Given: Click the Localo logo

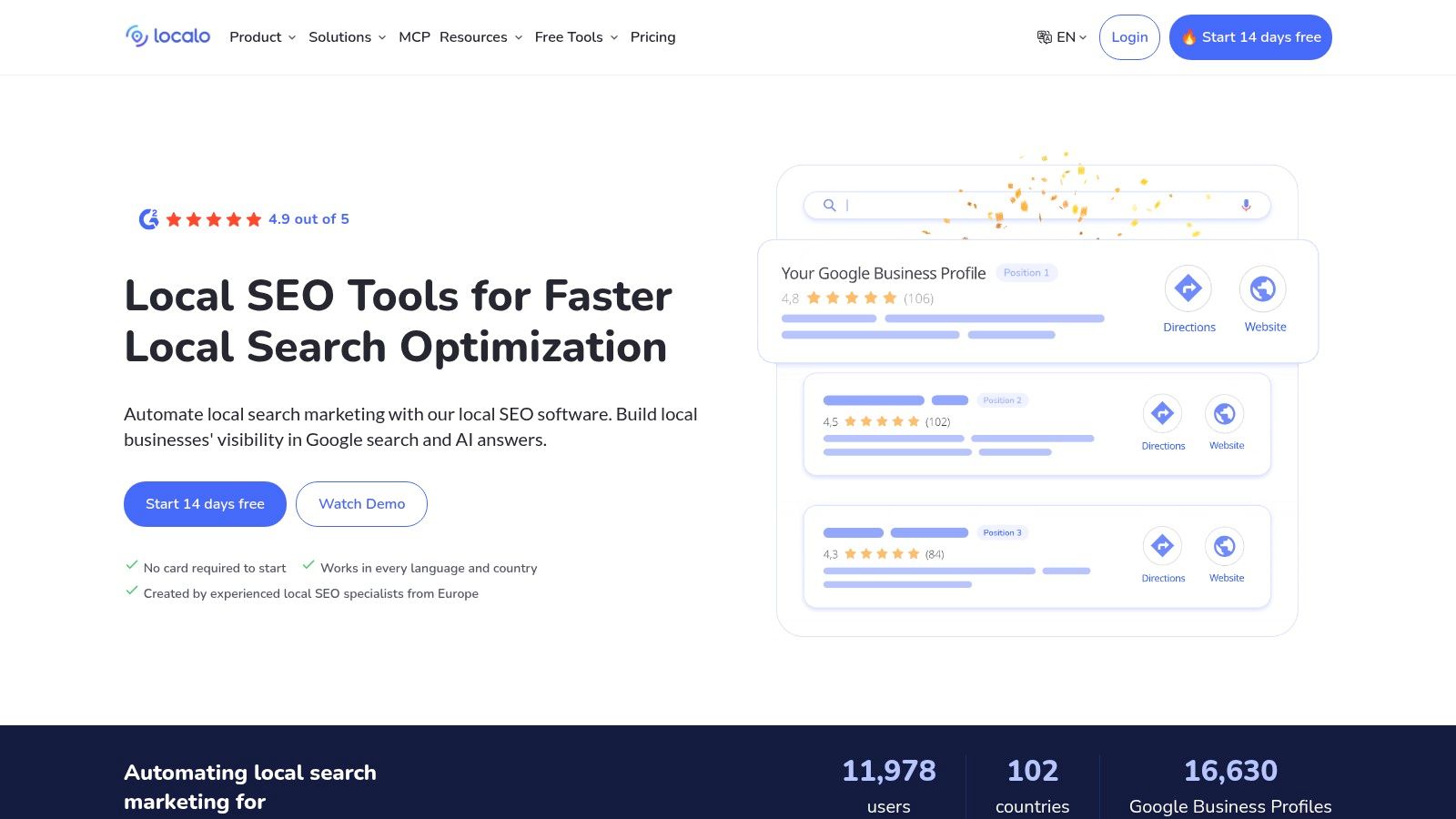Looking at the screenshot, I should [x=167, y=36].
